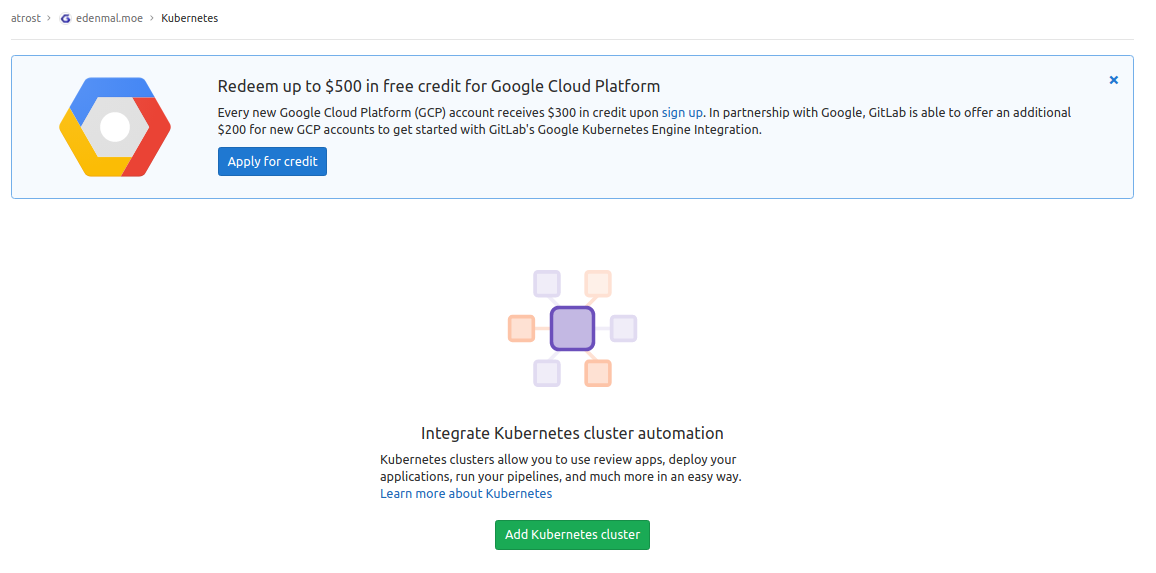Click the top-right orange node in illustration

pyautogui.click(x=598, y=284)
